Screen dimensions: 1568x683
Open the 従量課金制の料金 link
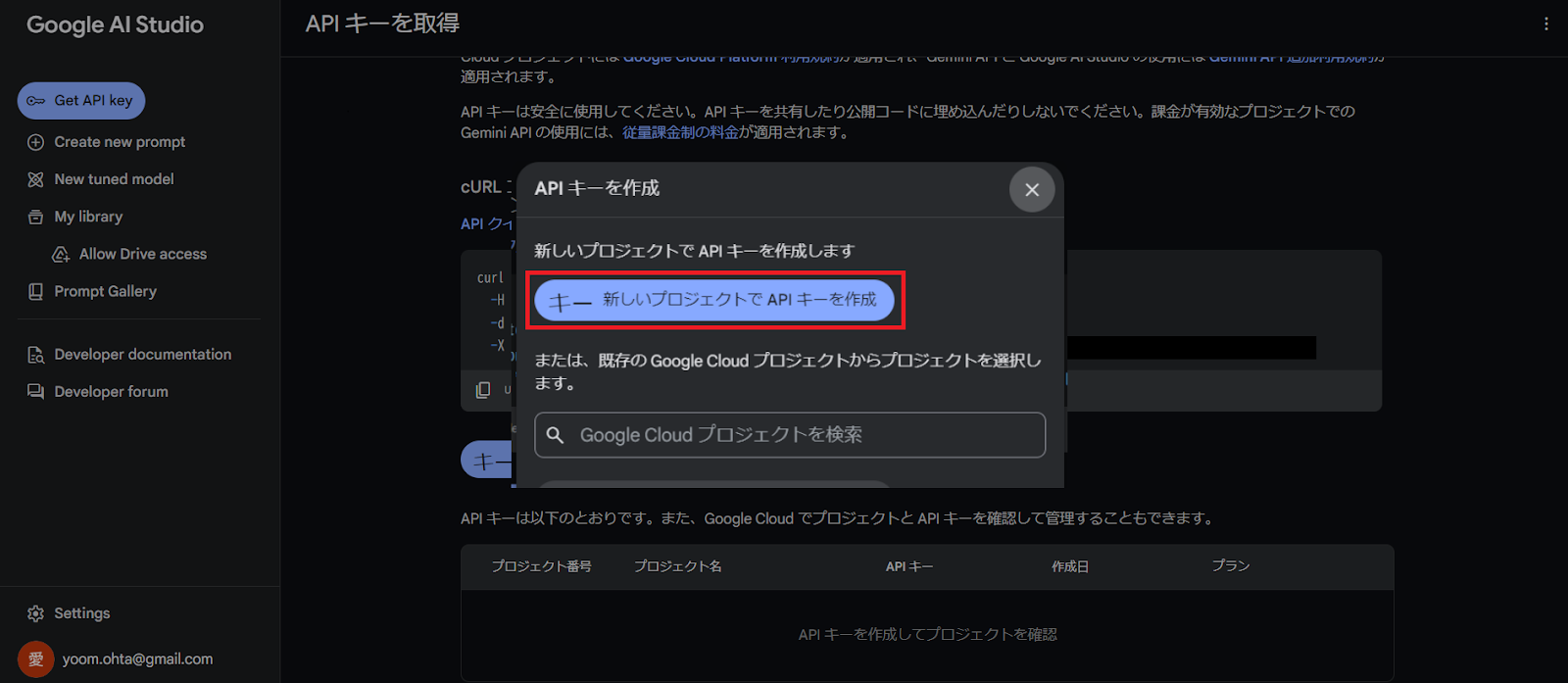point(680,132)
